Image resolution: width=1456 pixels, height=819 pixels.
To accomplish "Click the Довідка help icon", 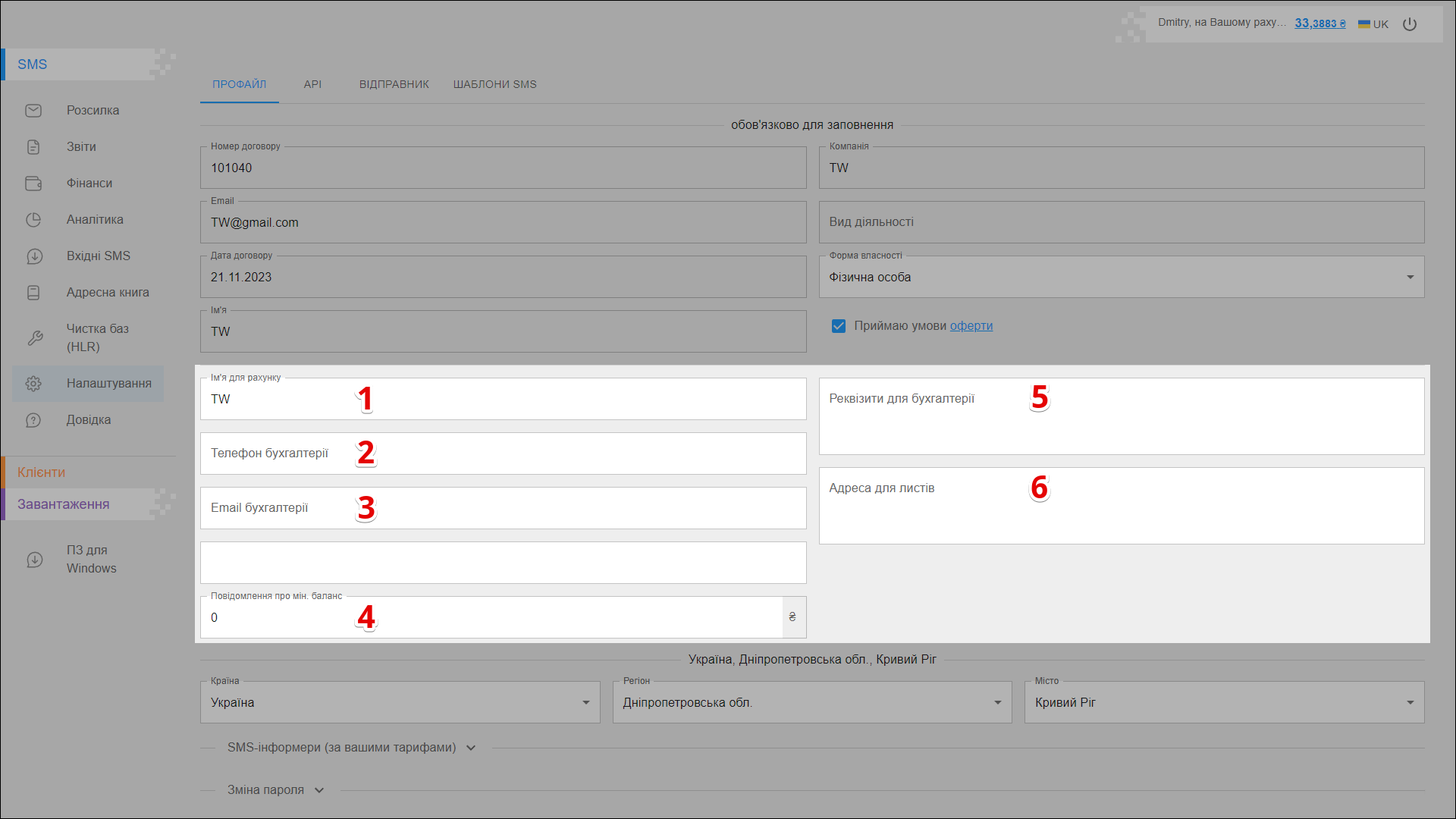I will 33,420.
